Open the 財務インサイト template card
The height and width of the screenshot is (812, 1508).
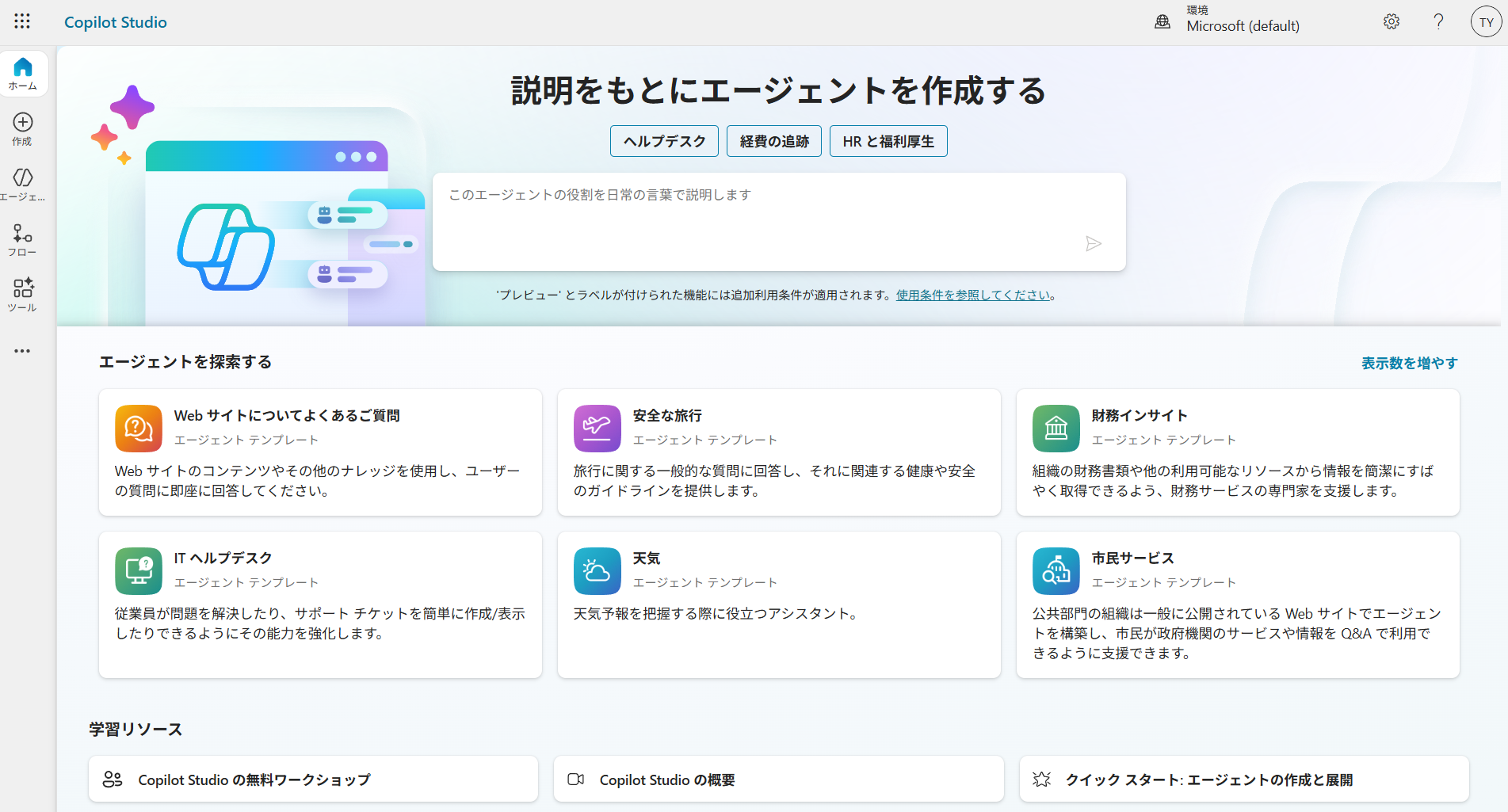pos(1238,452)
